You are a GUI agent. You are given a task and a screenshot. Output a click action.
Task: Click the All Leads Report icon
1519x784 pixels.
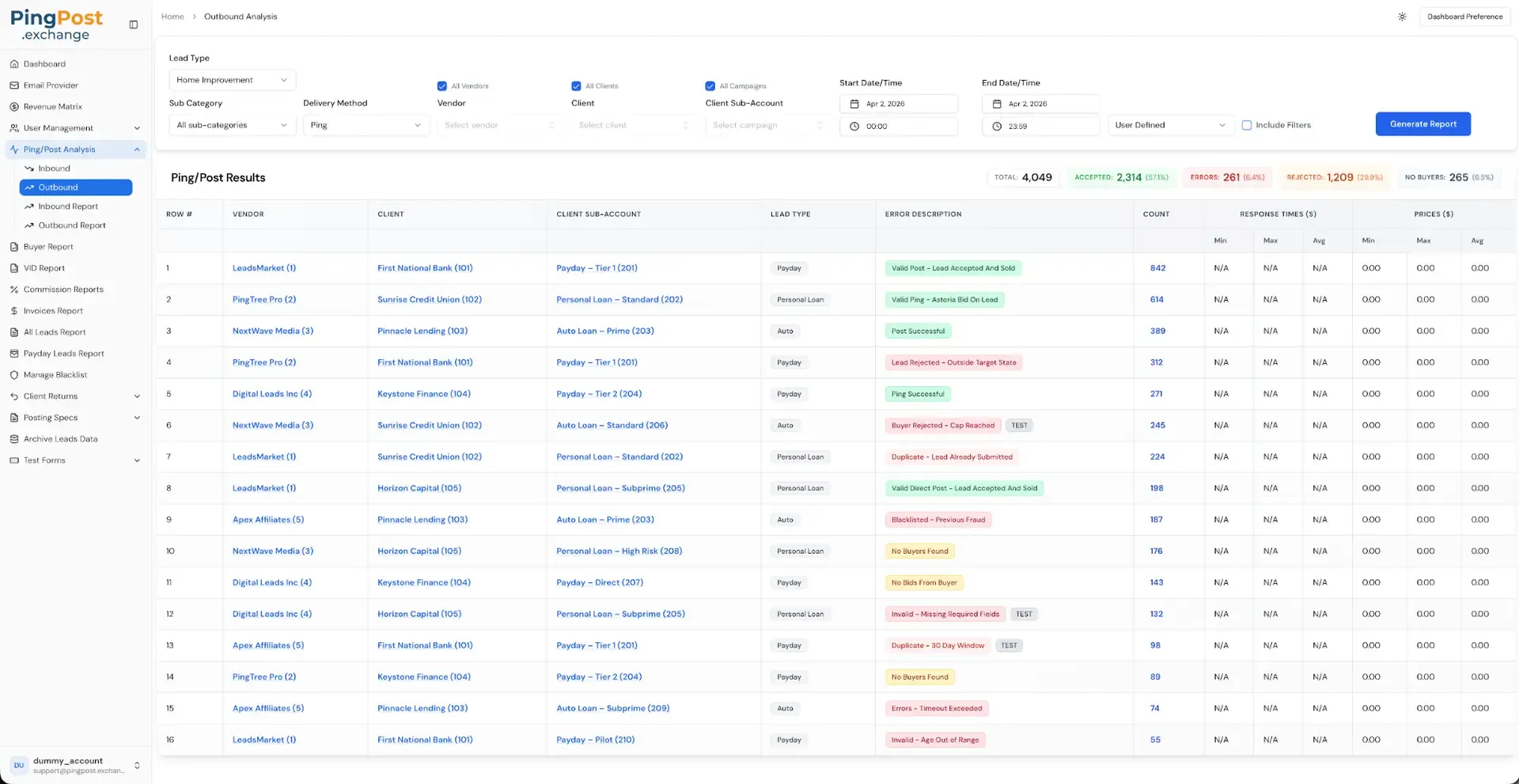14,332
